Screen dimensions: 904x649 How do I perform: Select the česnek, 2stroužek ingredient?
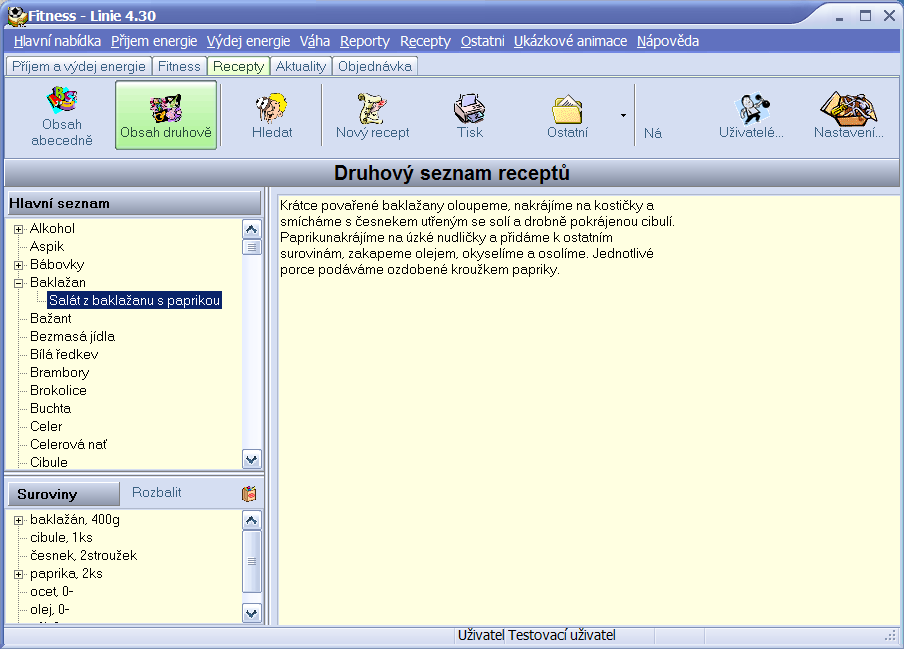tap(84, 556)
